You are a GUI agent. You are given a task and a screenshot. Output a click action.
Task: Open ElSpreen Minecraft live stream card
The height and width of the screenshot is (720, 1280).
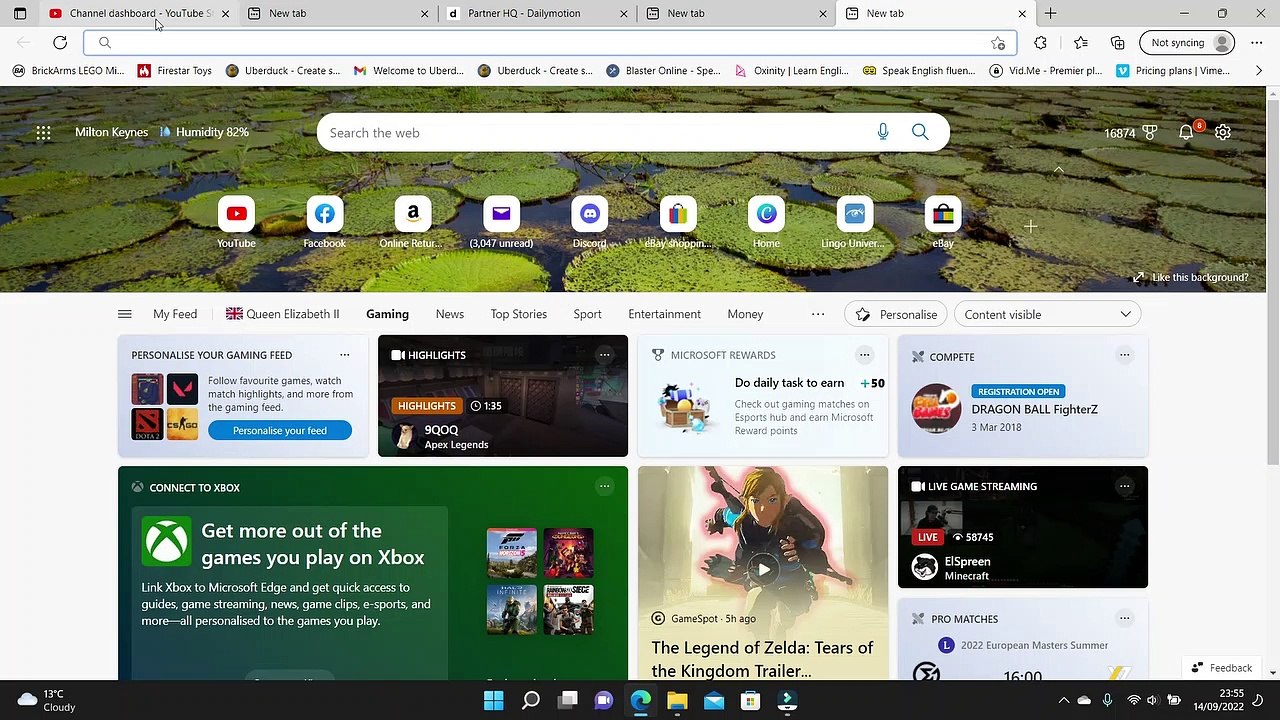[x=1023, y=527]
